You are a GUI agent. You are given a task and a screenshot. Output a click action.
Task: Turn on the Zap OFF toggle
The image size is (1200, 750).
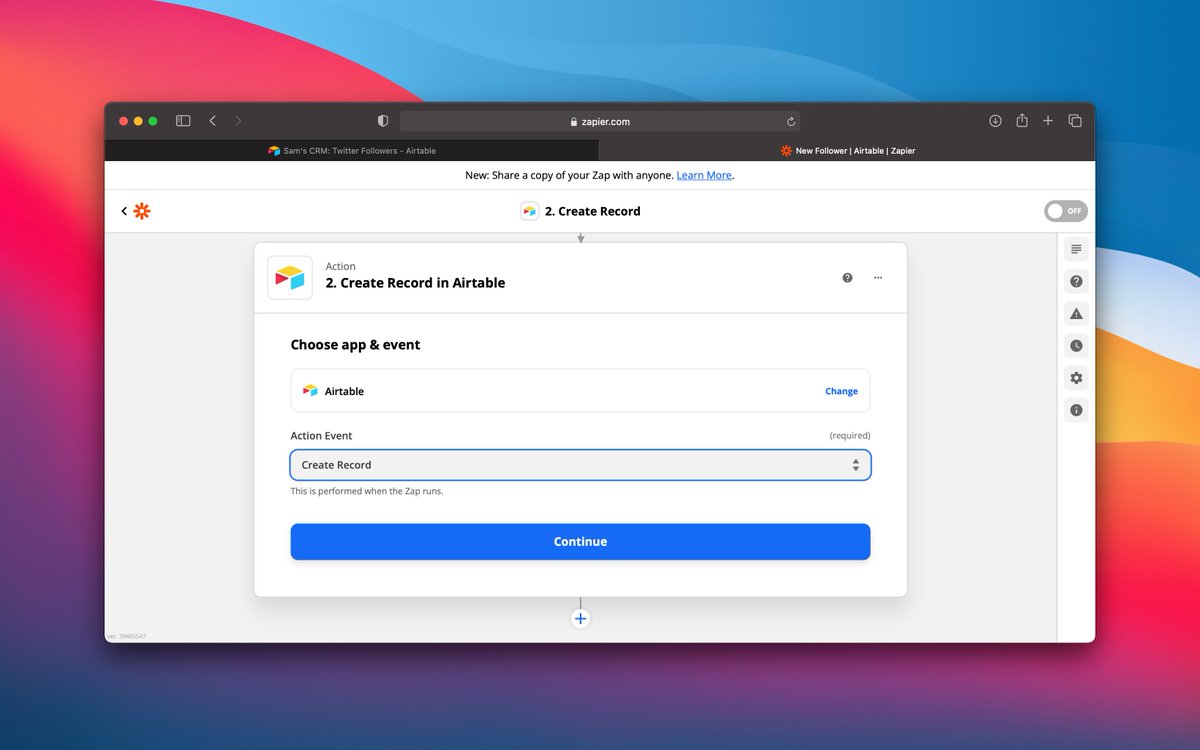(x=1065, y=211)
